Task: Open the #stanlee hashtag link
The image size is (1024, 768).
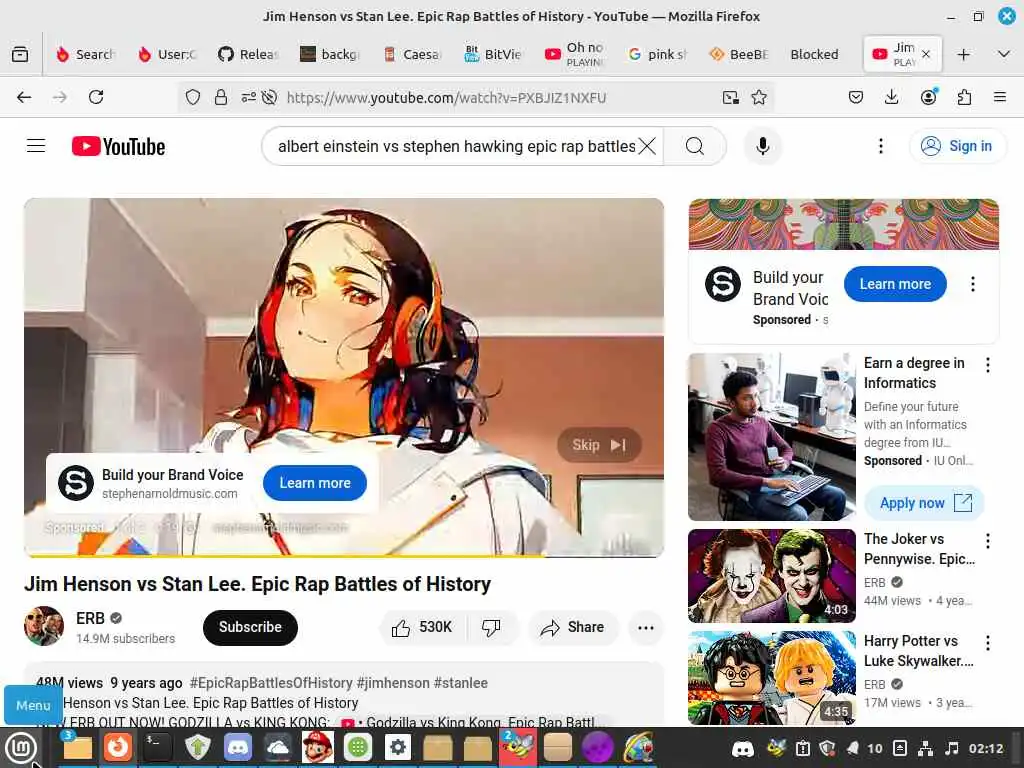Action: click(x=460, y=683)
